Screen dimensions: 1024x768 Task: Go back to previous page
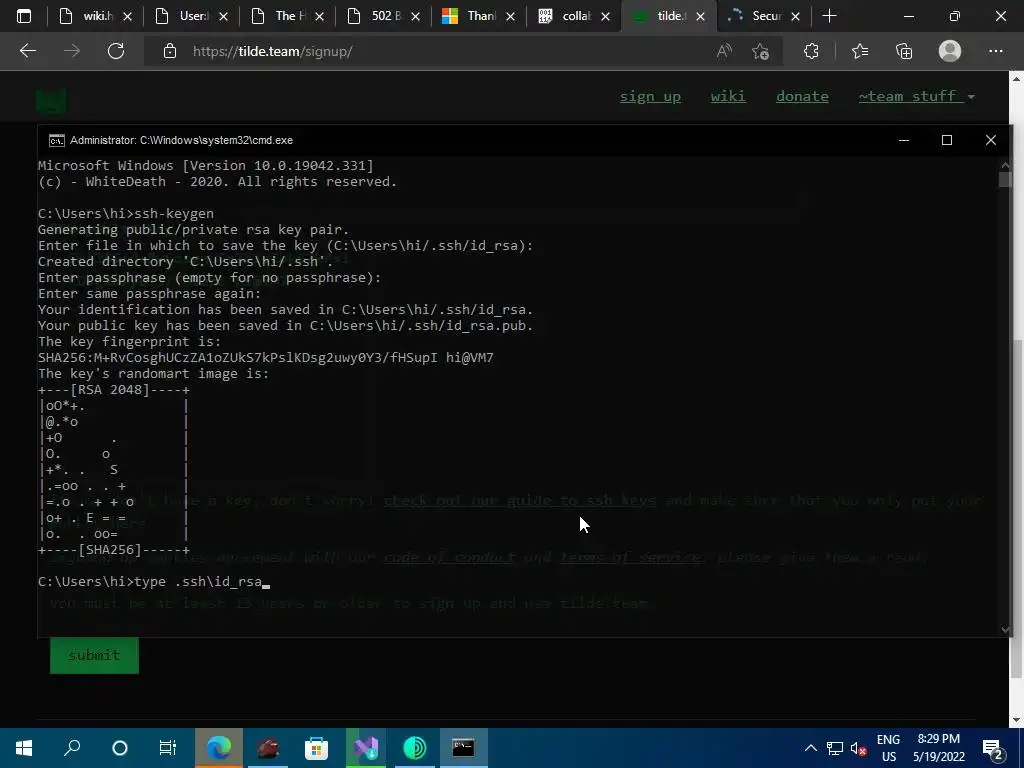(28, 51)
